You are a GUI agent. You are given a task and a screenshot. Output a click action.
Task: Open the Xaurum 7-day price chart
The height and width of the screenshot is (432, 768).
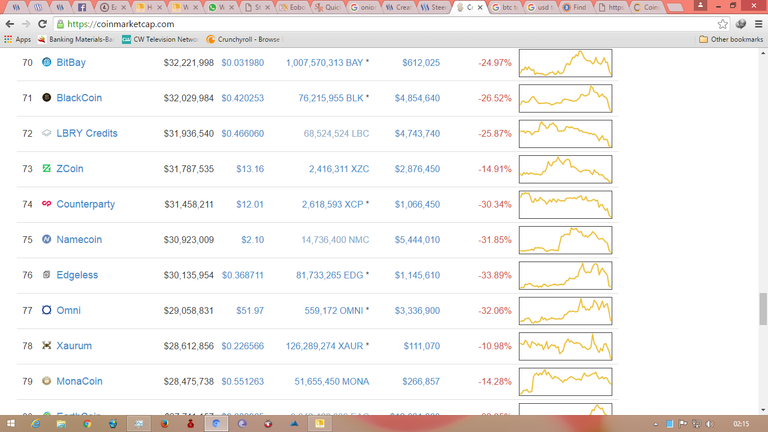(566, 346)
